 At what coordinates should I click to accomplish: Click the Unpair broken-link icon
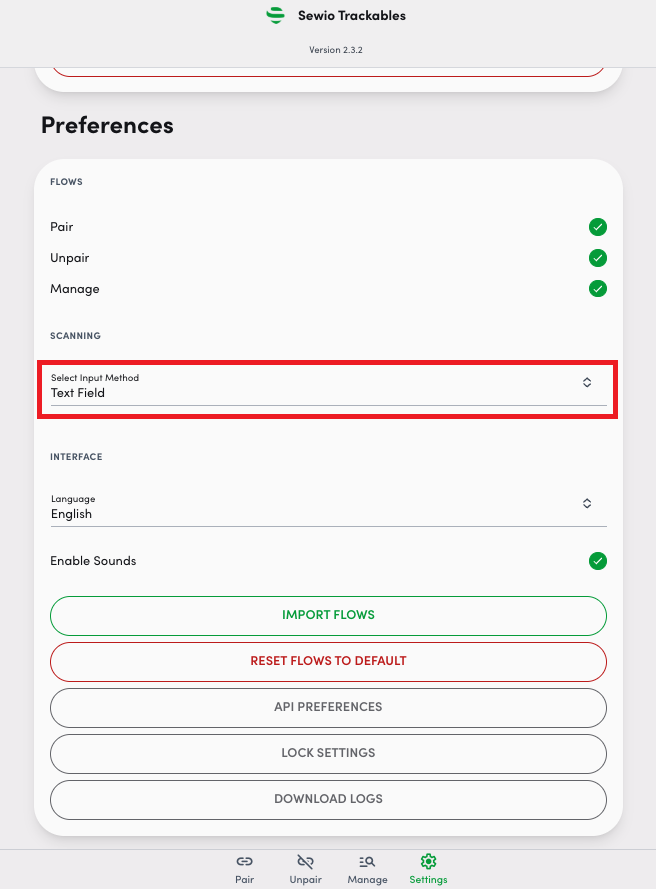click(307, 861)
